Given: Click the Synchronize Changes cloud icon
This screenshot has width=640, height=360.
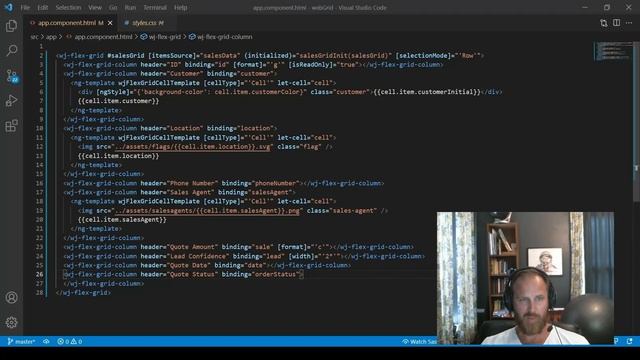Looking at the screenshot, I should coord(46,341).
